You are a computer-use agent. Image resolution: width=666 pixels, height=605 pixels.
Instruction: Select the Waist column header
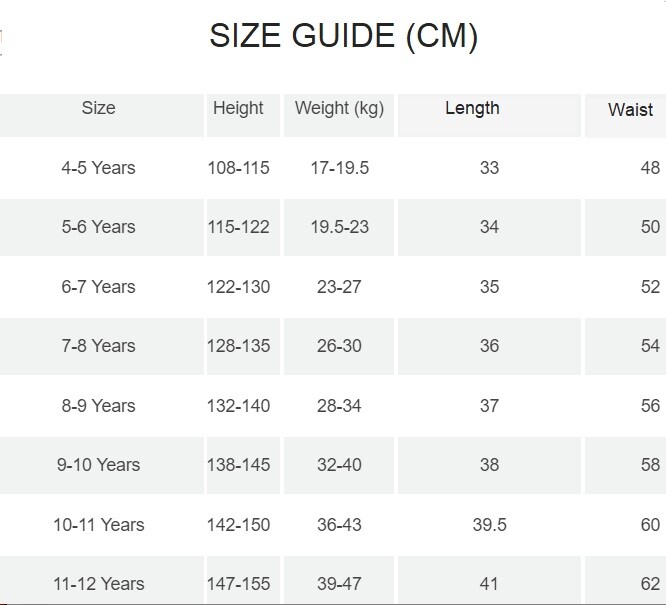[x=630, y=110]
